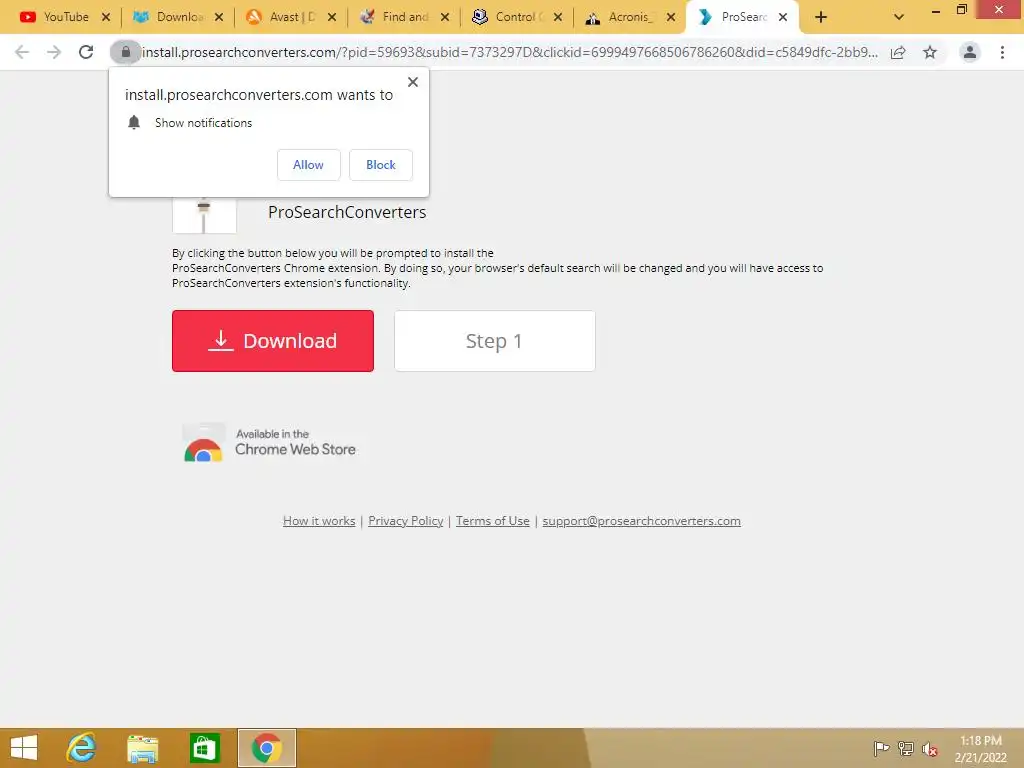Expand the tab search dropdown
The image size is (1024, 768).
(899, 17)
